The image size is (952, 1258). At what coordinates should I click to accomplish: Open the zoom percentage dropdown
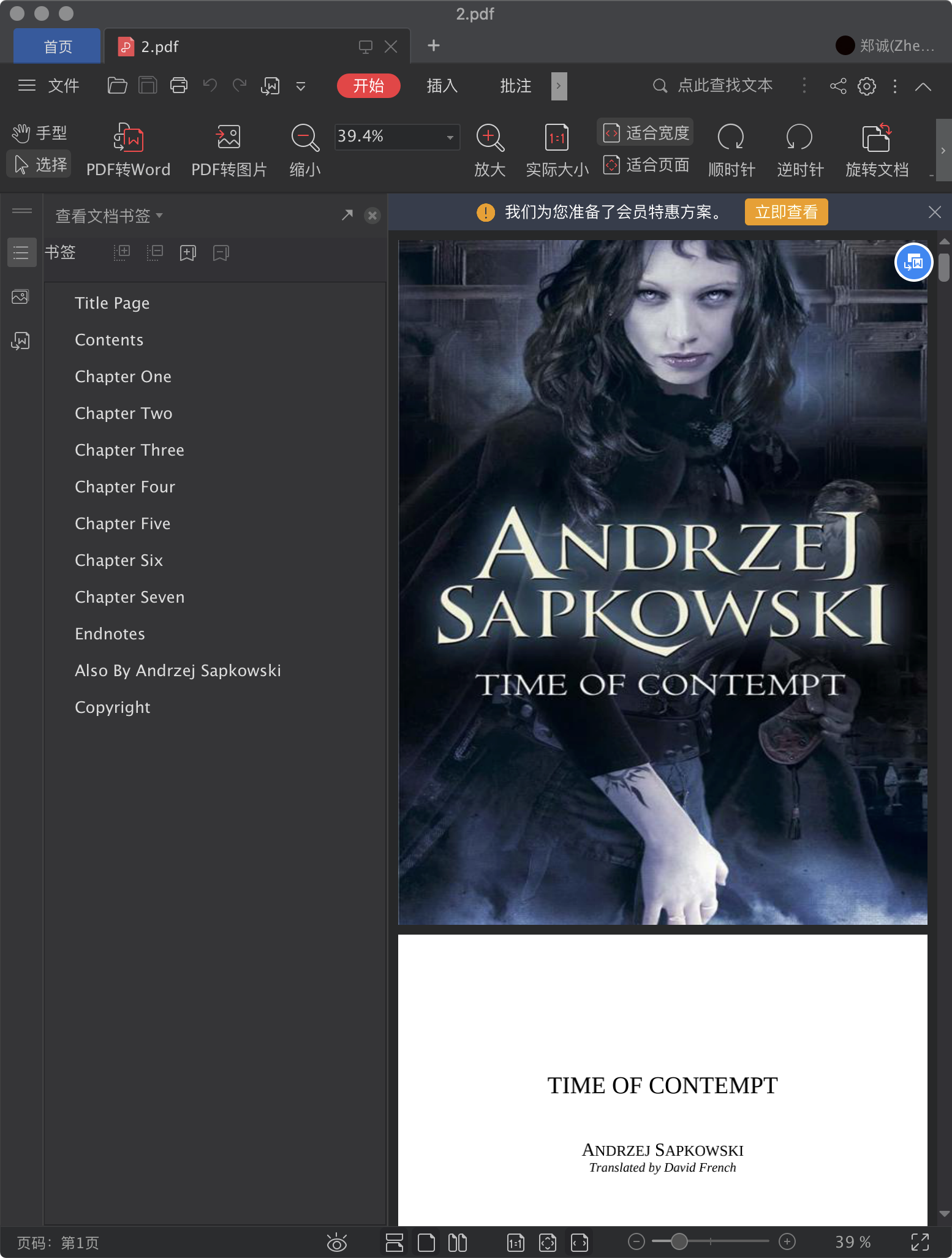(x=450, y=137)
